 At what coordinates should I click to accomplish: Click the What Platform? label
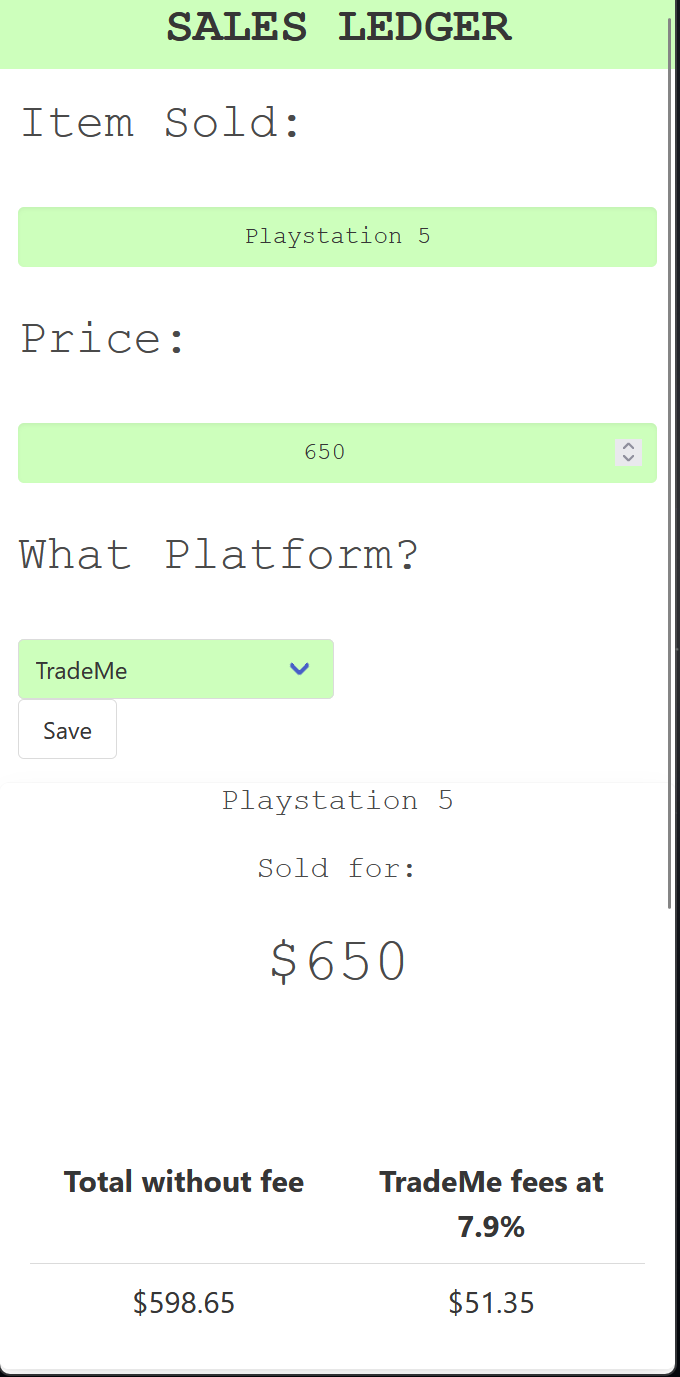[x=219, y=554]
